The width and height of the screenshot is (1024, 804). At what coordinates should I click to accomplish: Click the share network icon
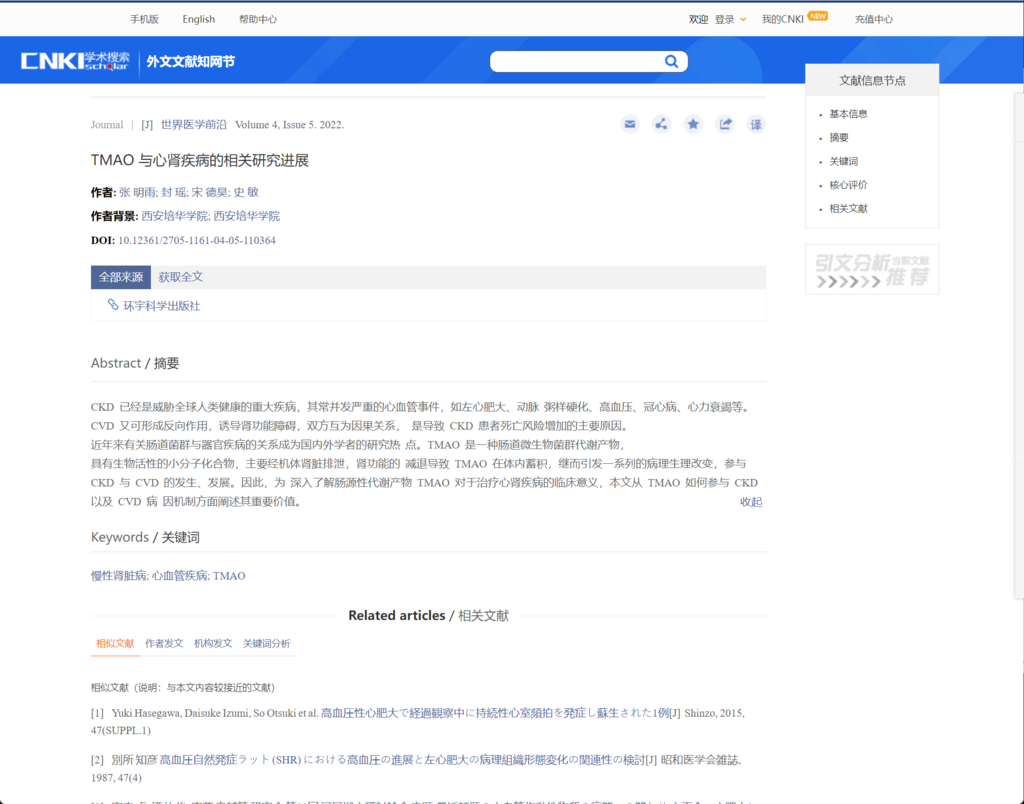pyautogui.click(x=661, y=124)
